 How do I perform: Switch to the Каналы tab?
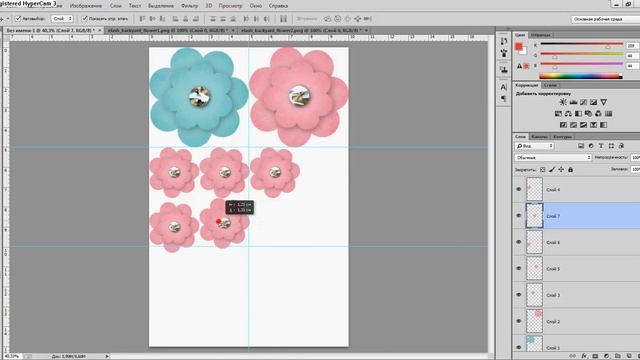click(x=540, y=136)
